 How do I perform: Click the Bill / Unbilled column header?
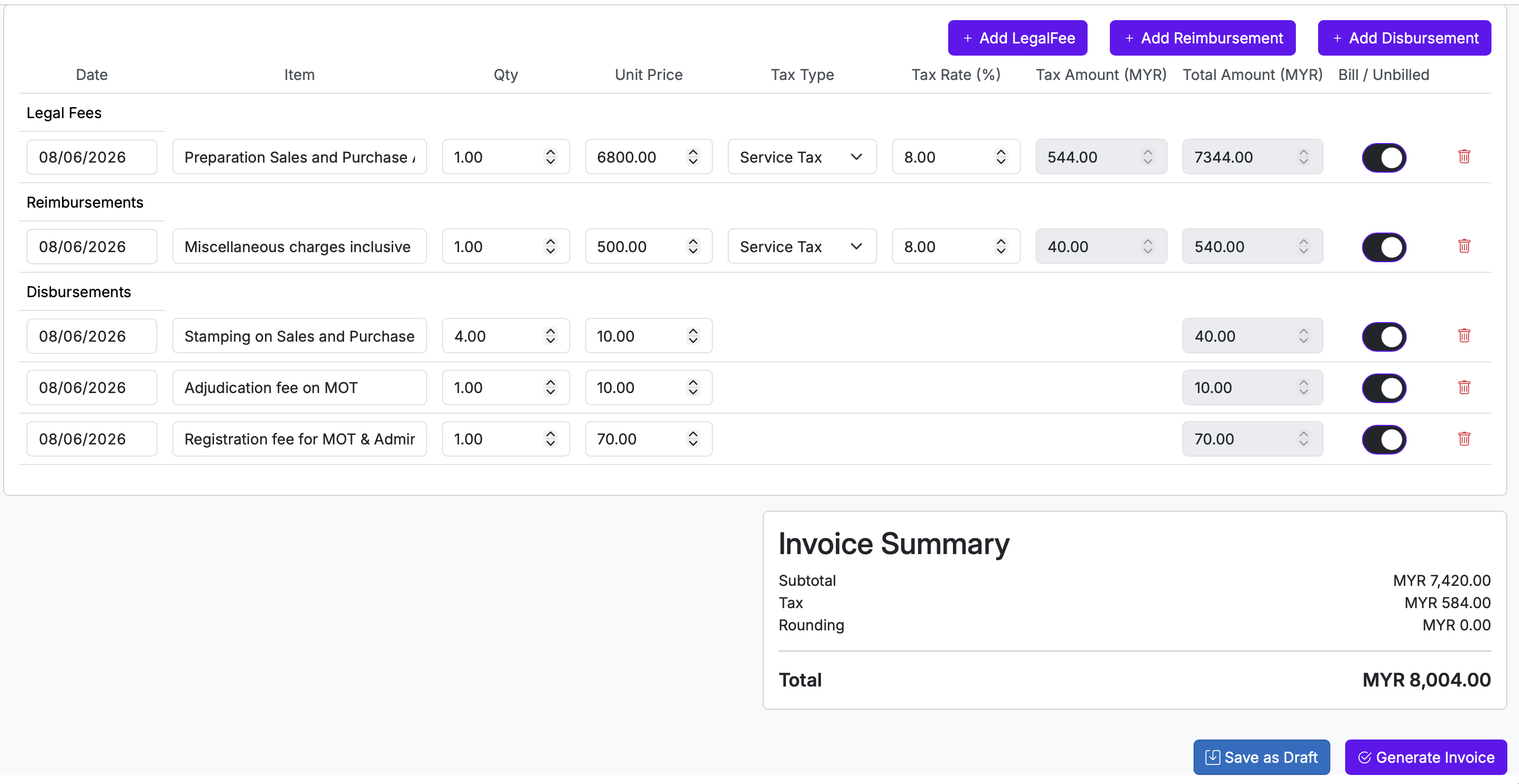1383,75
